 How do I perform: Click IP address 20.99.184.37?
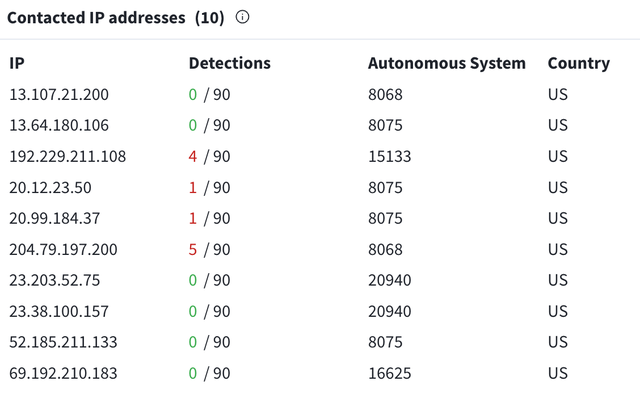(x=55, y=218)
